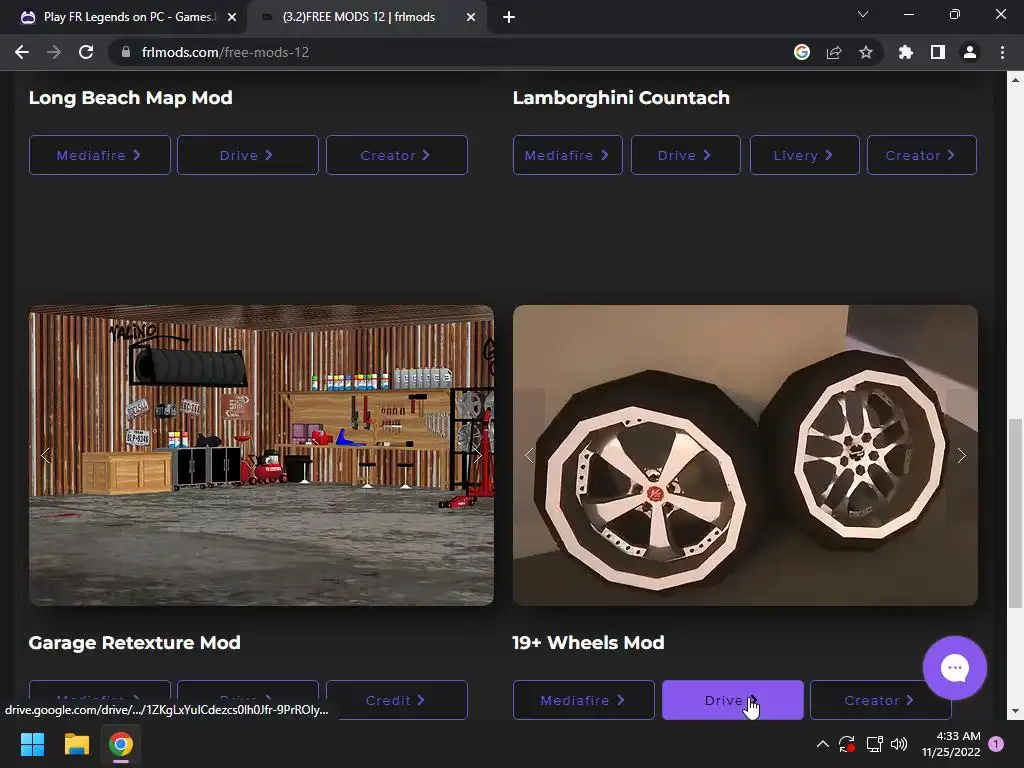Open Livery link for Lamborghini Countach
The image size is (1024, 768).
(805, 155)
